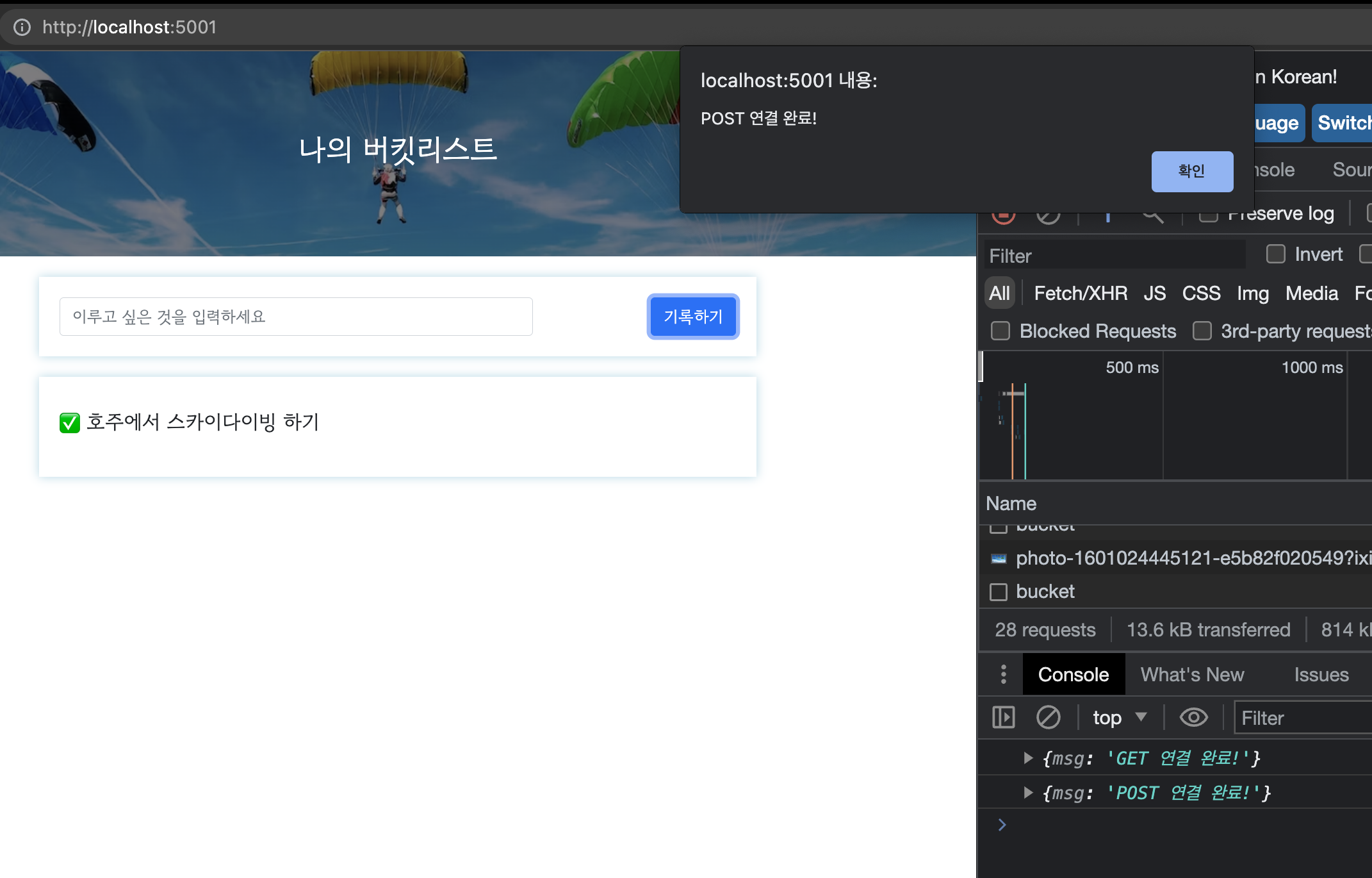Tick the 3rd-party requests checkbox

coord(1202,331)
